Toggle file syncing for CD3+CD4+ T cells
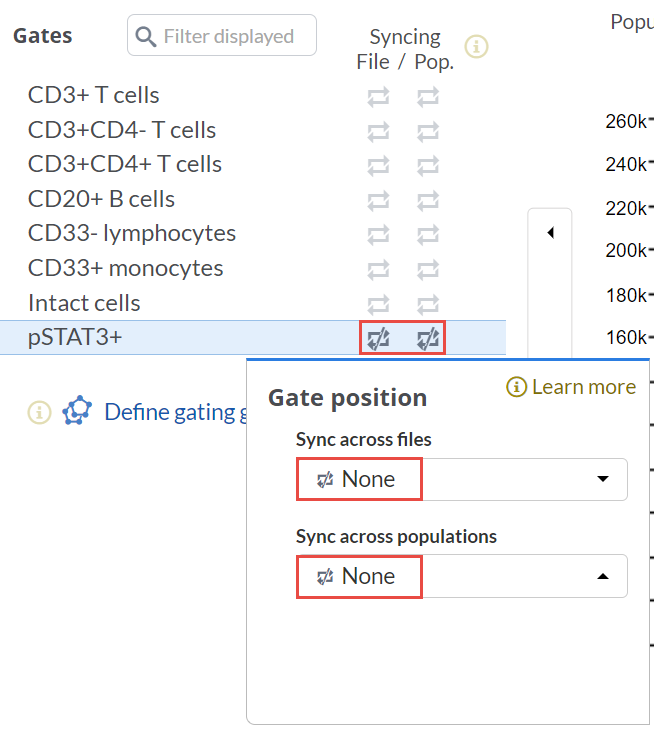654x731 pixels. 379,165
